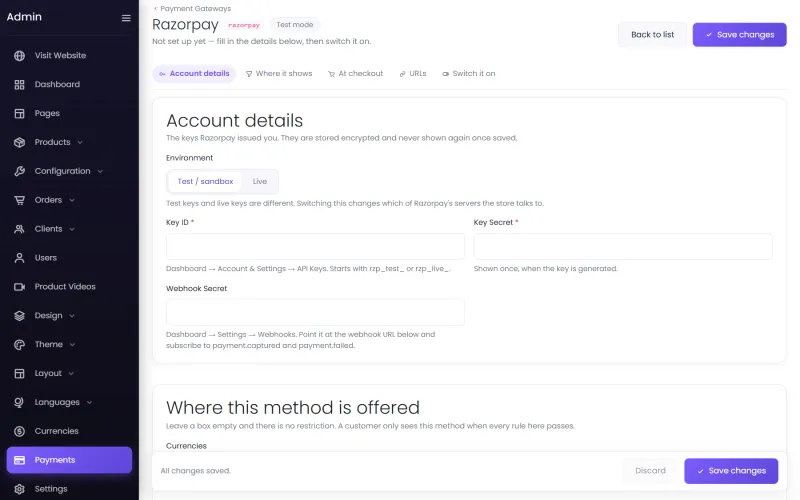This screenshot has height=500, width=800.
Task: Go to the Switch it on tab
Action: 469,73
